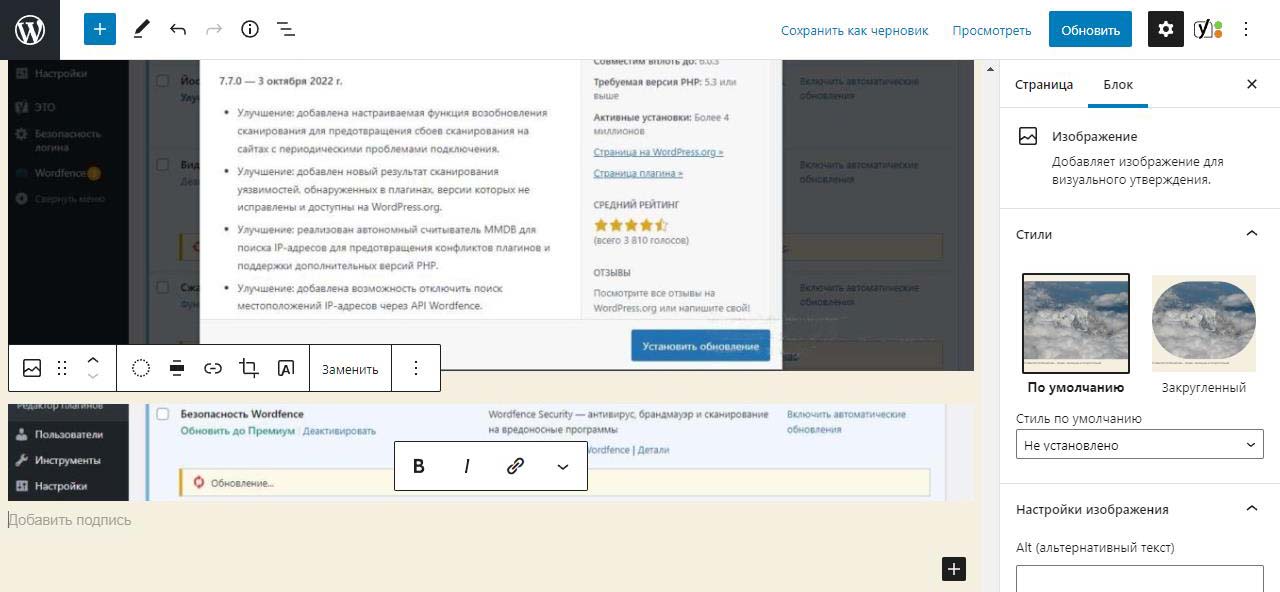
Task: Click the crop image tool
Action: coord(249,368)
